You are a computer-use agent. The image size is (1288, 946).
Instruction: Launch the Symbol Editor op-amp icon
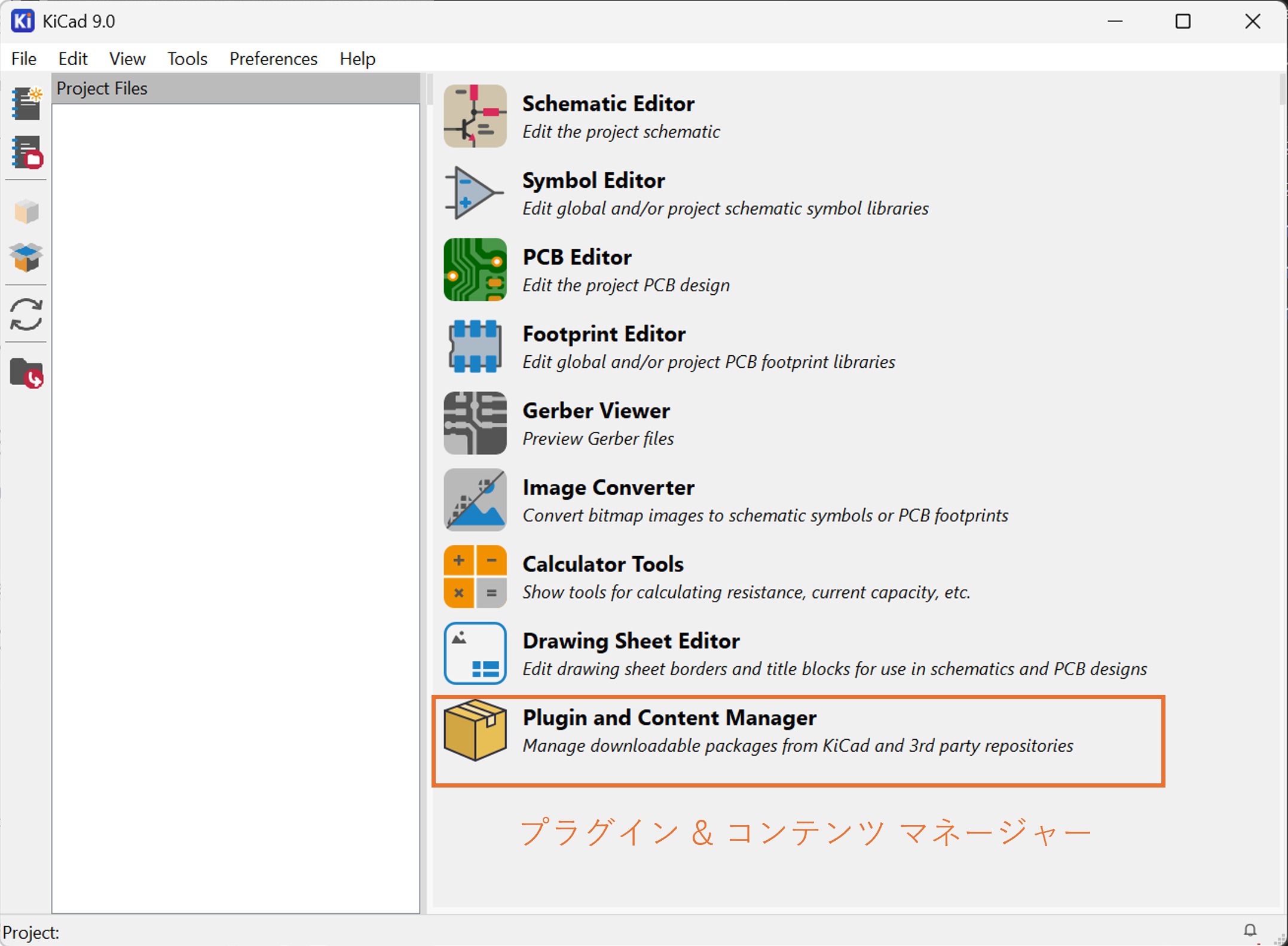(x=475, y=193)
